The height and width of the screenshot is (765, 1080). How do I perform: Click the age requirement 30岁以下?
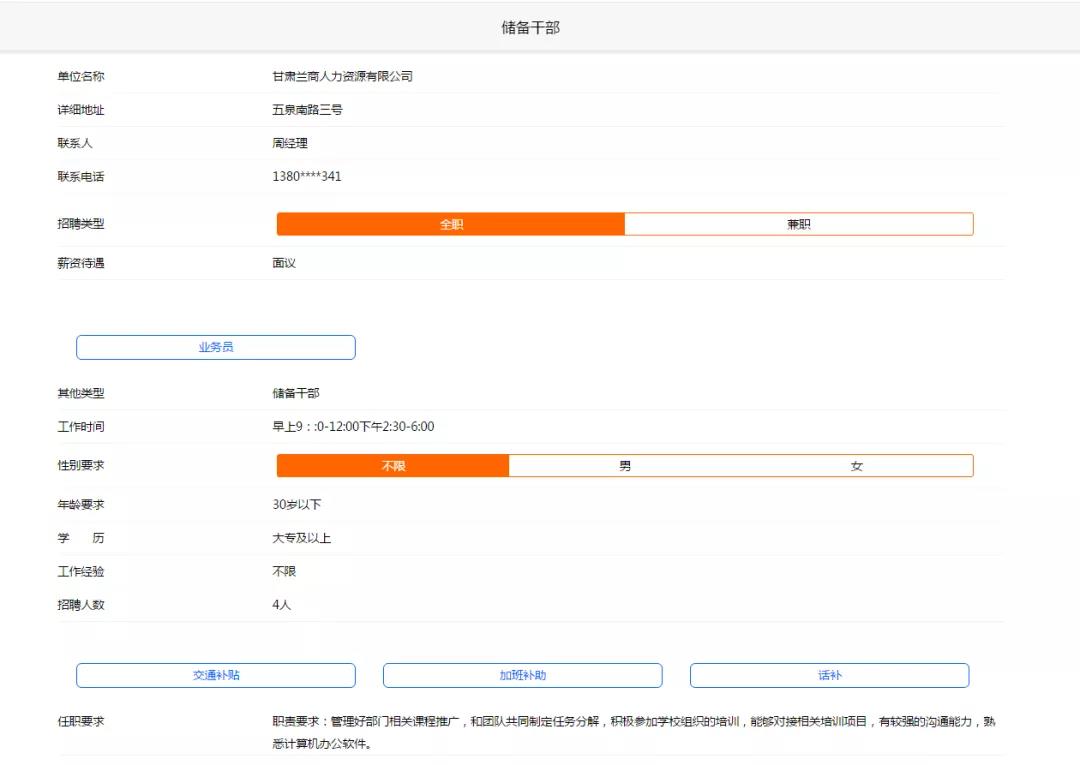point(297,504)
